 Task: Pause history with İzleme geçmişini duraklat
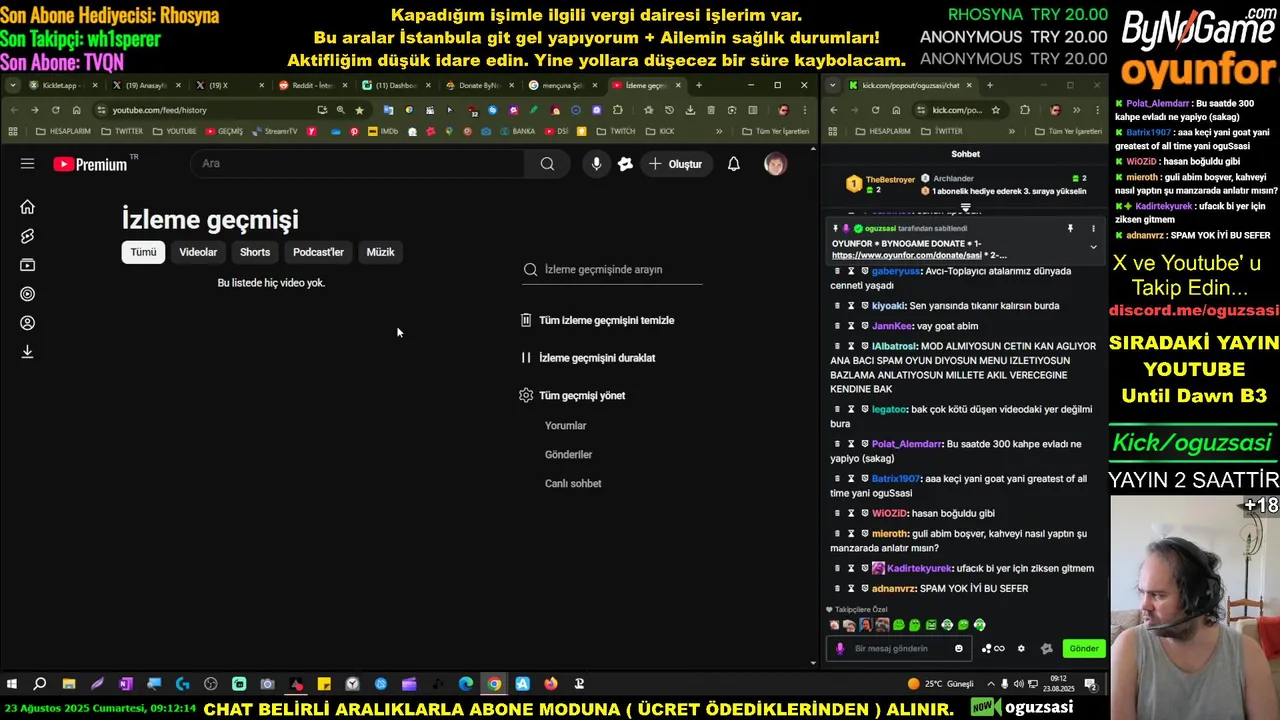pyautogui.click(x=588, y=358)
